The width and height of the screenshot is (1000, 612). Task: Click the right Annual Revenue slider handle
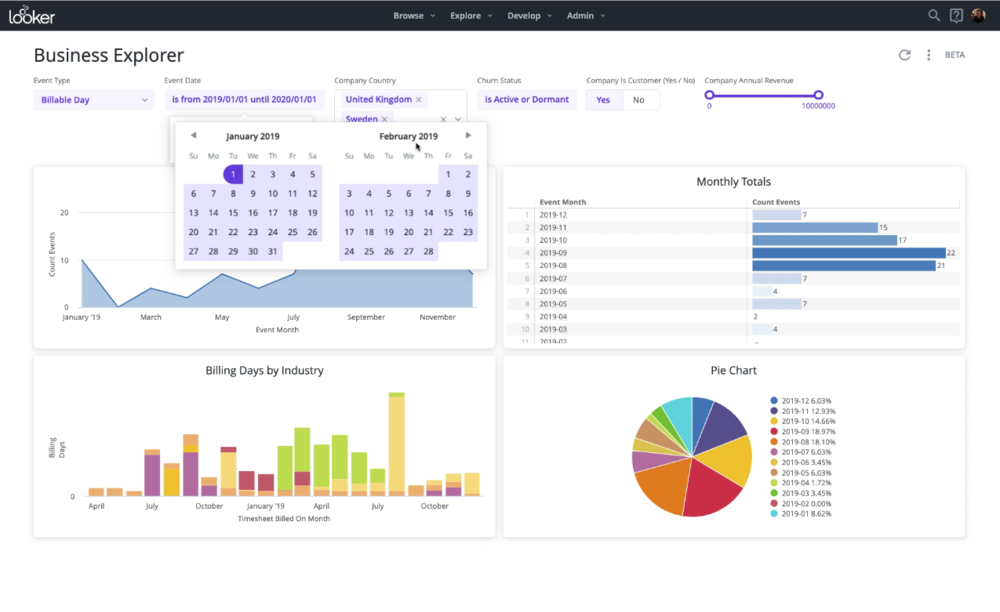[818, 95]
